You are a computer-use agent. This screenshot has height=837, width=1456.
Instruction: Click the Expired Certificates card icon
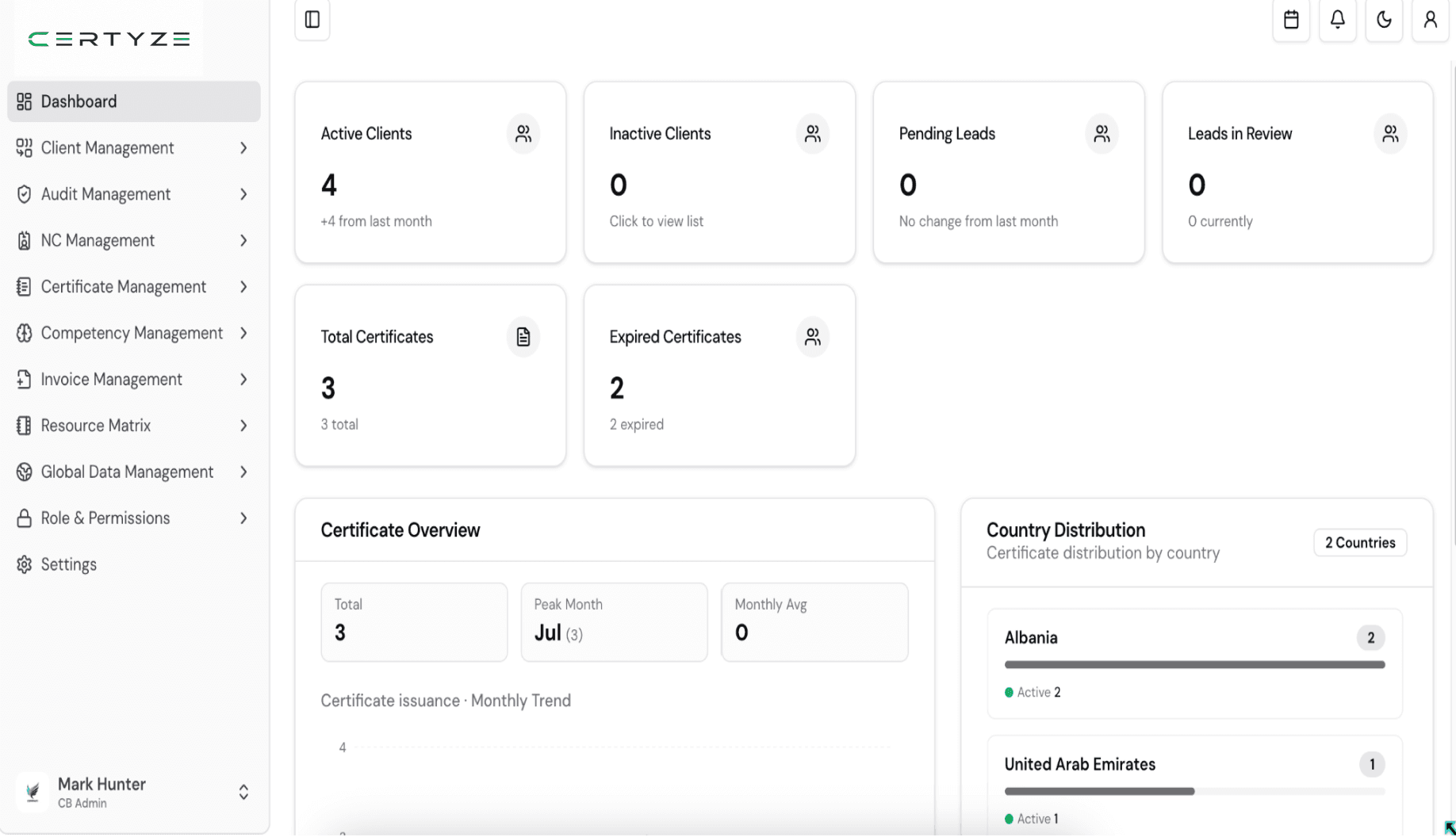pyautogui.click(x=812, y=337)
